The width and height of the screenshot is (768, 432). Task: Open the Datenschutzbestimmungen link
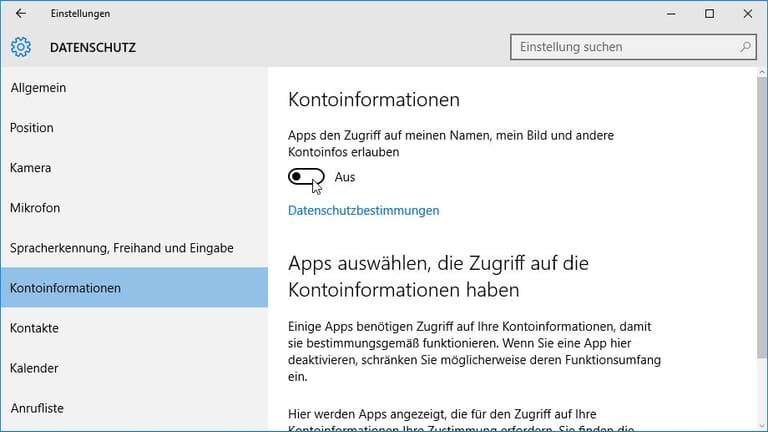click(x=363, y=211)
